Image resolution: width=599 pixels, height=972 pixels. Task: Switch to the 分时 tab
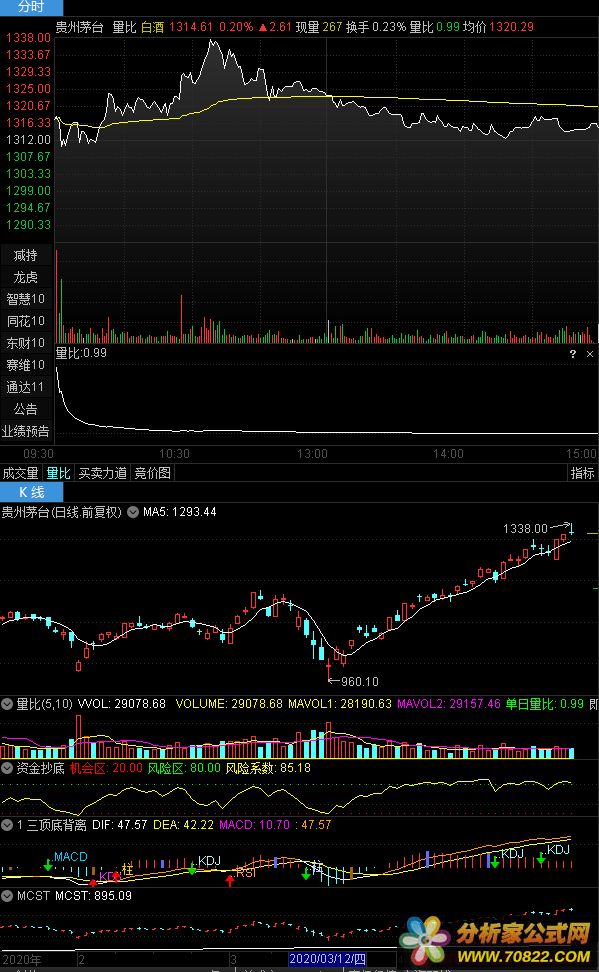point(31,7)
